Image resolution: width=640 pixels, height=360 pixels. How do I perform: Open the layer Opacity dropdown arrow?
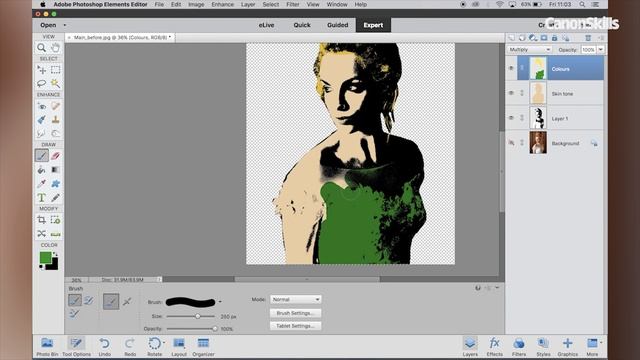pyautogui.click(x=600, y=49)
